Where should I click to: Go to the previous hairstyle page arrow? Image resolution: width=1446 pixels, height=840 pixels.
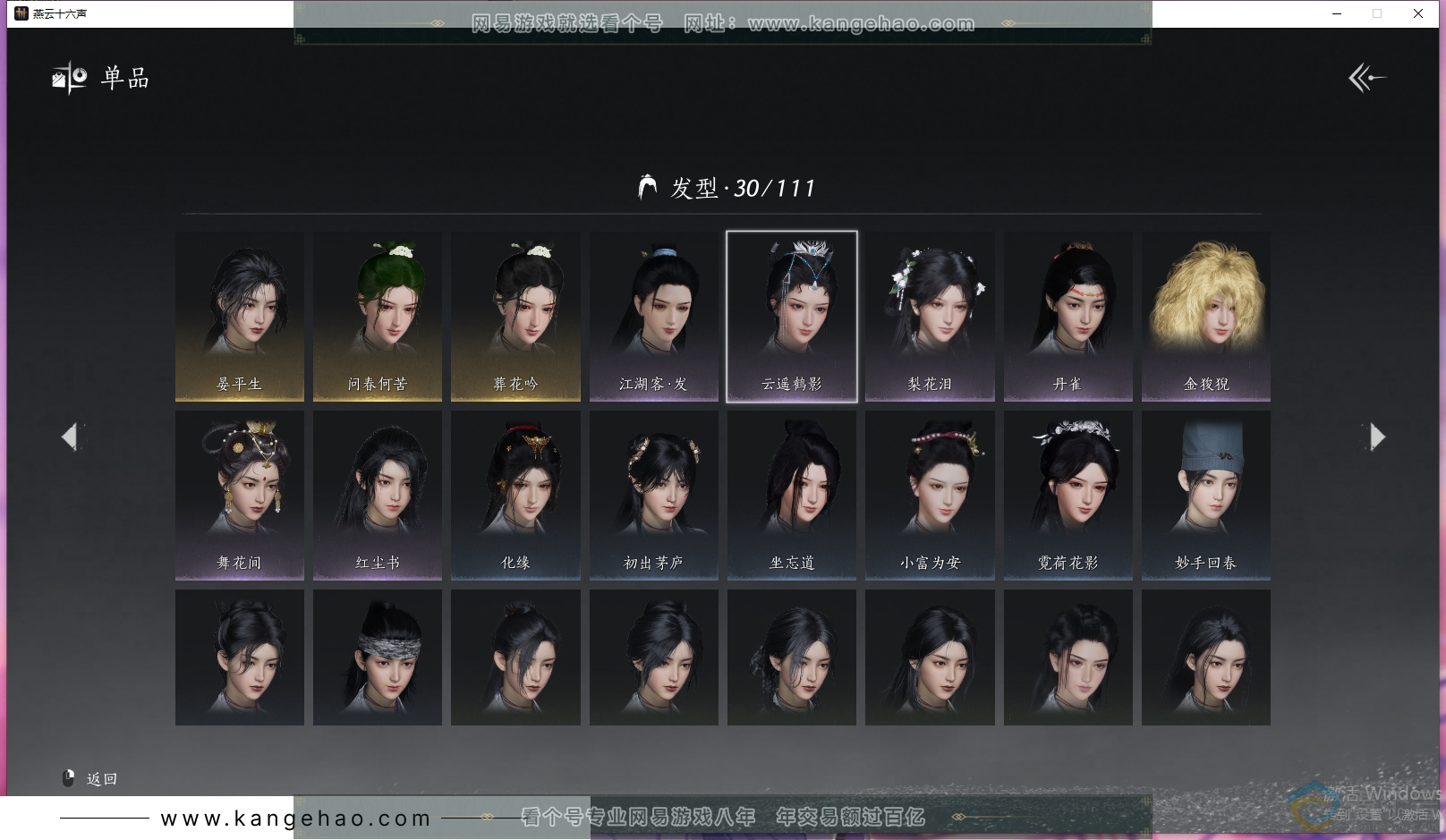(70, 437)
